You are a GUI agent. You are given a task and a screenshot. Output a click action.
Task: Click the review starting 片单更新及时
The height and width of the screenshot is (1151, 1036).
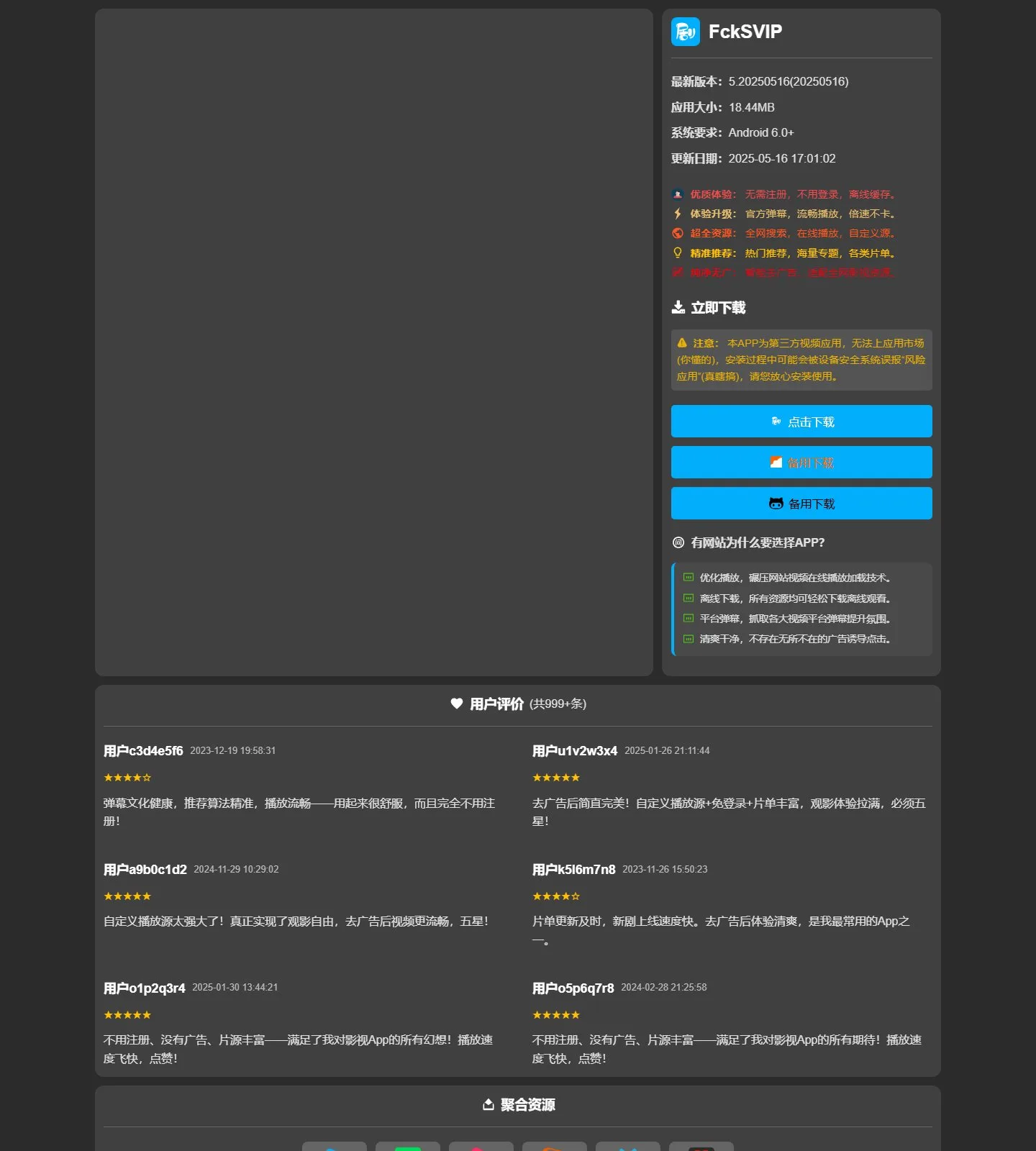721,930
